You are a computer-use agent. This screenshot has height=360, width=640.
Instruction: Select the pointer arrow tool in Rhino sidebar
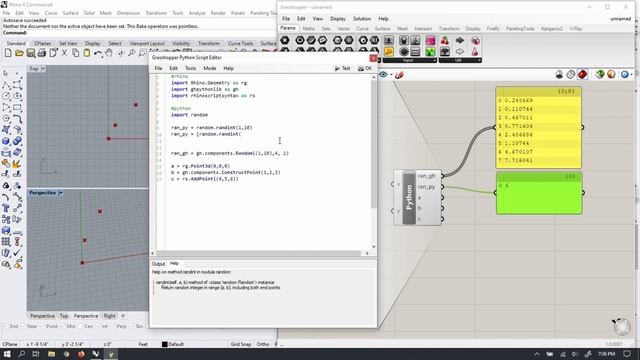tap(6, 73)
